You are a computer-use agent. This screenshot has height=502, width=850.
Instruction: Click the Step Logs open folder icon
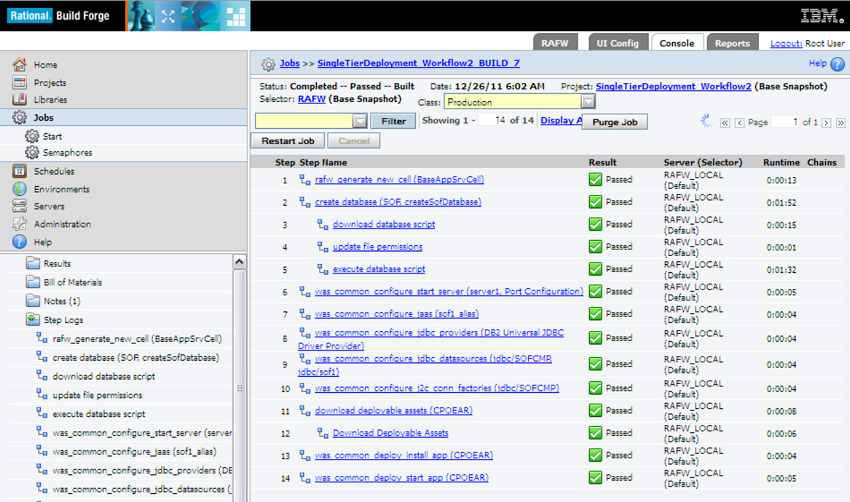coord(33,319)
